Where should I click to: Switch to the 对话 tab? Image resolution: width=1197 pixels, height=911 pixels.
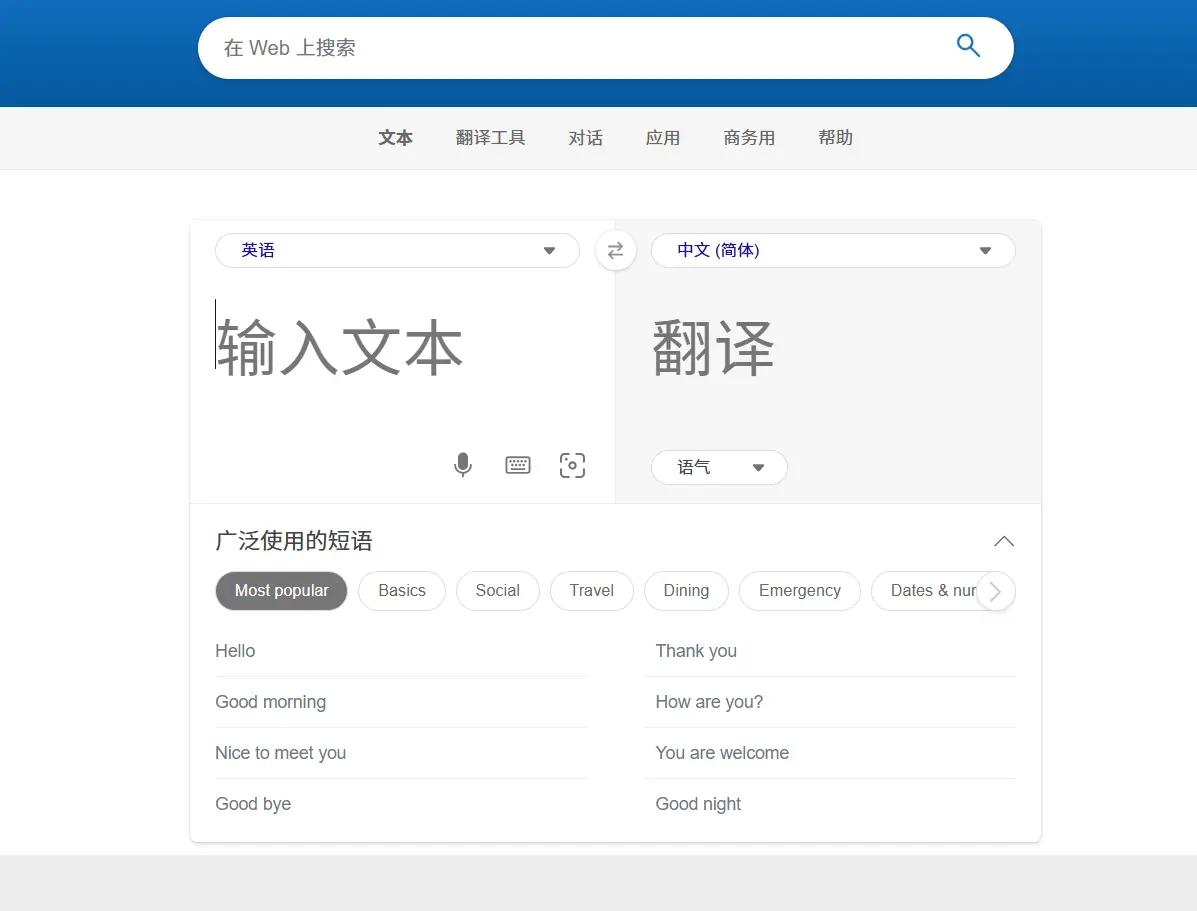click(x=586, y=138)
